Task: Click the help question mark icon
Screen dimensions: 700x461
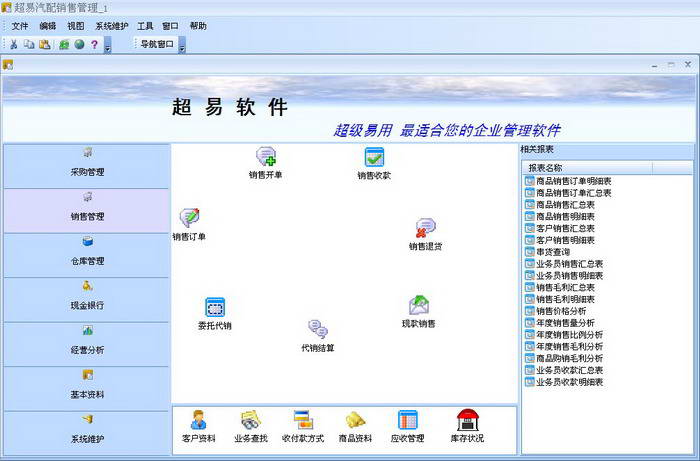Action: 94,44
